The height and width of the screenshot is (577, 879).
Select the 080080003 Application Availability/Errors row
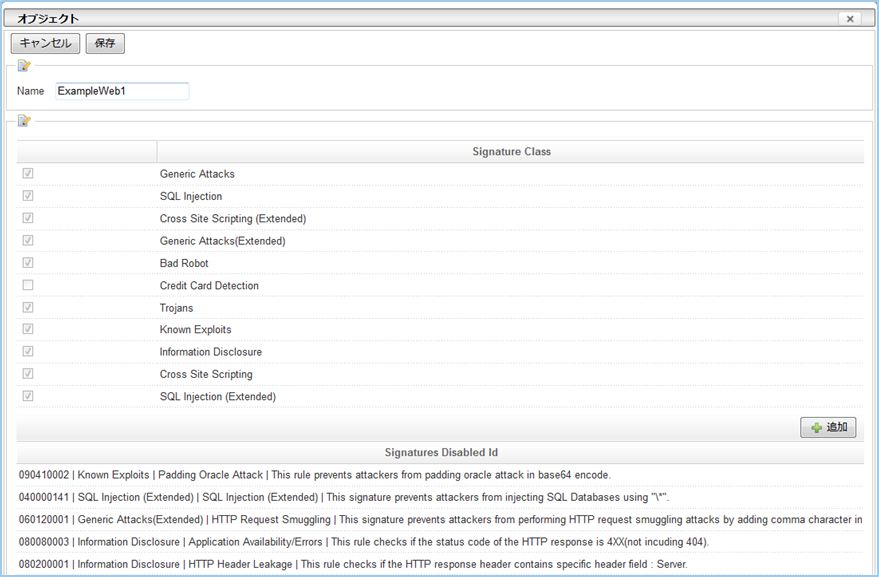pos(440,542)
